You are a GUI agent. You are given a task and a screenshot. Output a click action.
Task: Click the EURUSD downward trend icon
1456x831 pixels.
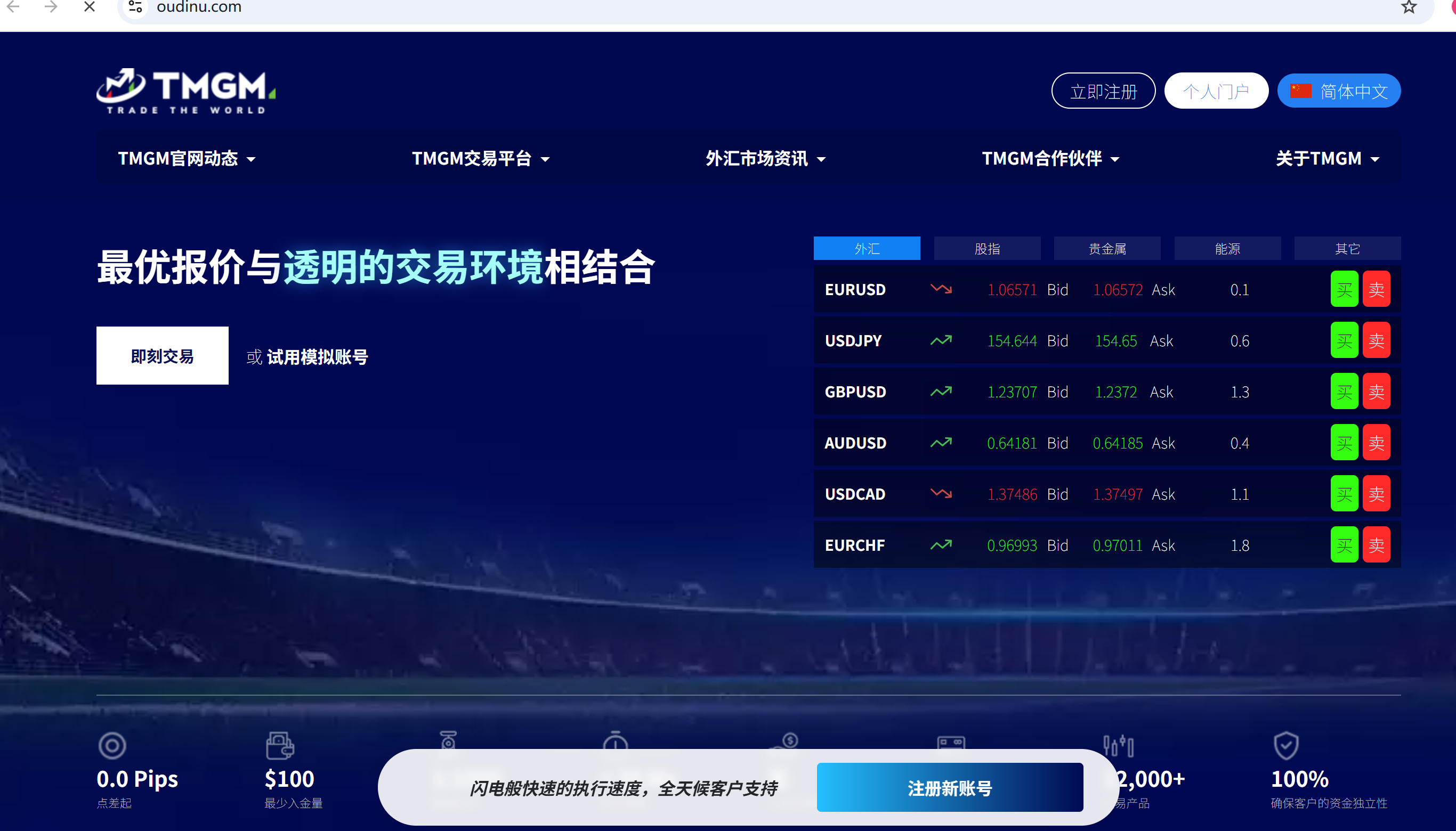click(941, 289)
